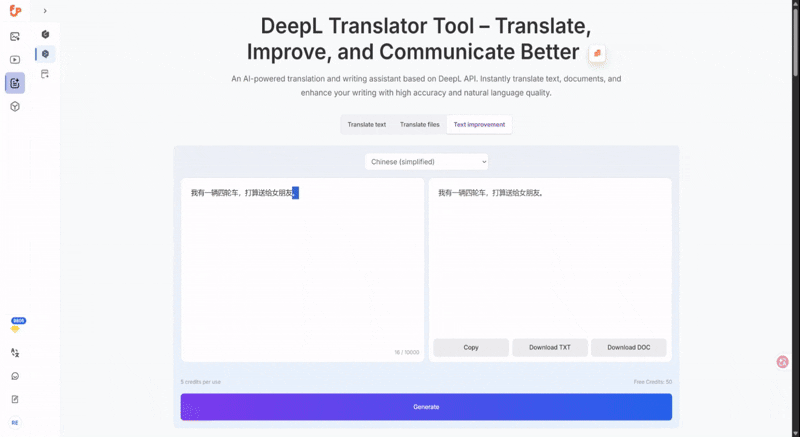Click the pink floating icon at right edge
This screenshot has height=437, width=800.
tap(782, 361)
